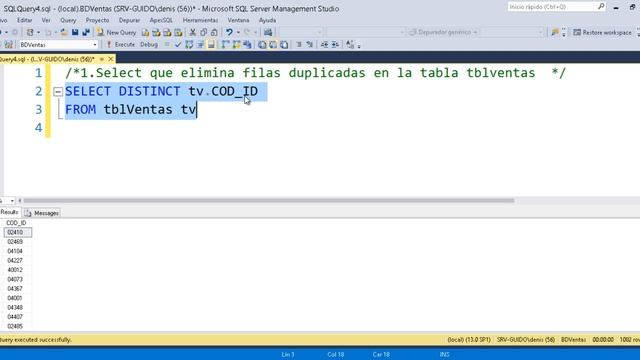Click the Change Connection icon beside database list
640x360 pixels.
(x=9, y=44)
